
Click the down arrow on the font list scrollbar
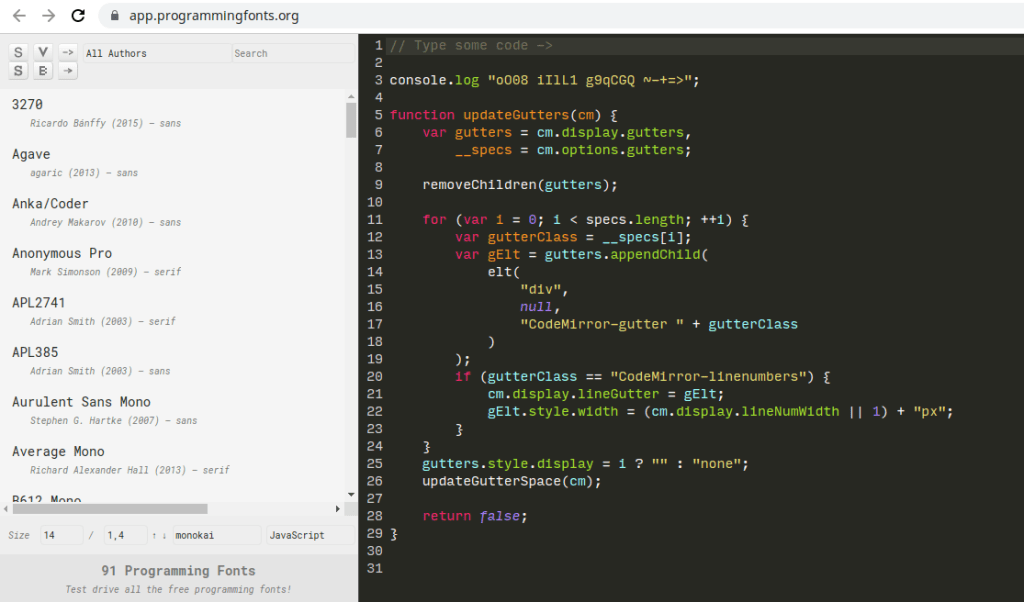[x=351, y=495]
